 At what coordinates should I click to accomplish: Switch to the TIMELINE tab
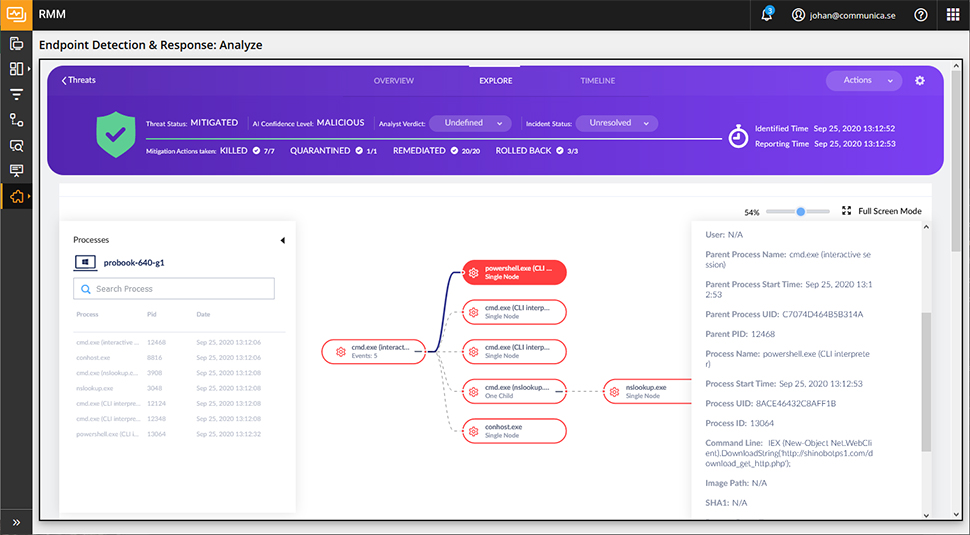pyautogui.click(x=598, y=80)
